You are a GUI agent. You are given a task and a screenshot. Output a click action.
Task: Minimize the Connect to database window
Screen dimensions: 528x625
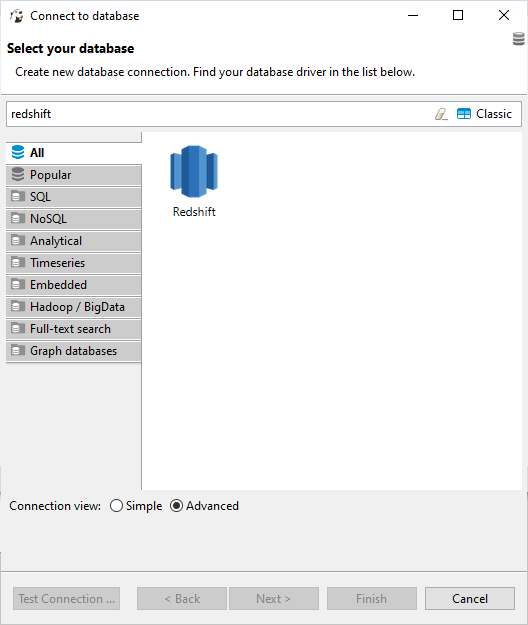(413, 16)
